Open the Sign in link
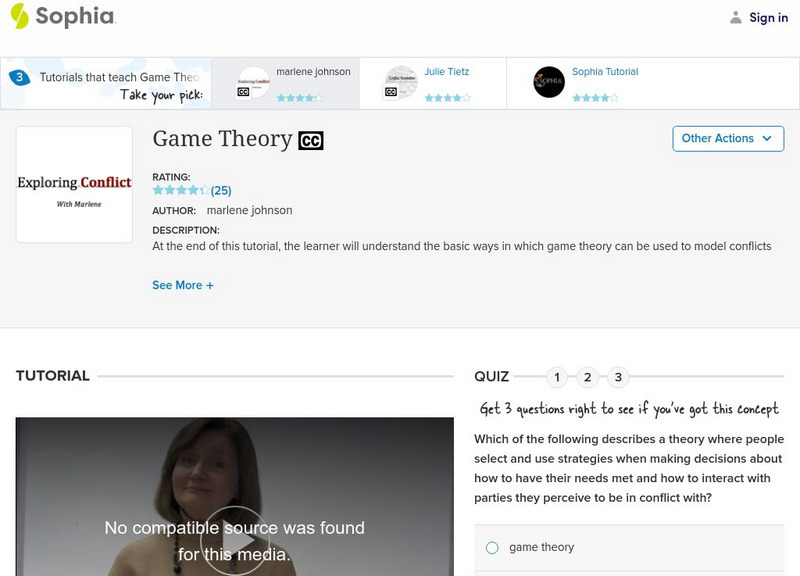Image resolution: width=800 pixels, height=576 pixels. (x=768, y=17)
